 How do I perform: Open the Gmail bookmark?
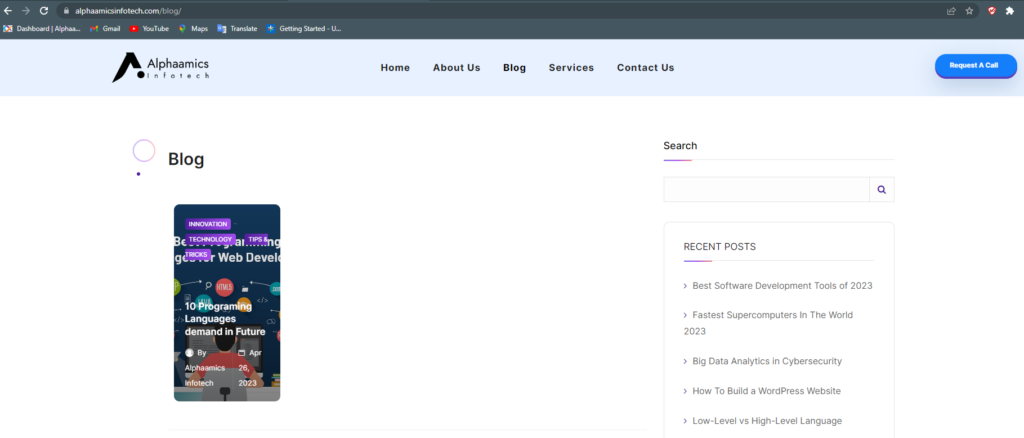click(105, 29)
